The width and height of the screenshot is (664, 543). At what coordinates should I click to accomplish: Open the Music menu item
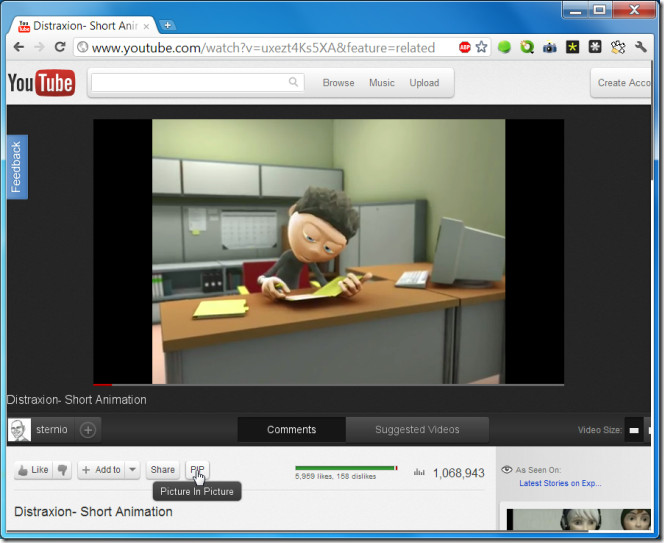382,83
